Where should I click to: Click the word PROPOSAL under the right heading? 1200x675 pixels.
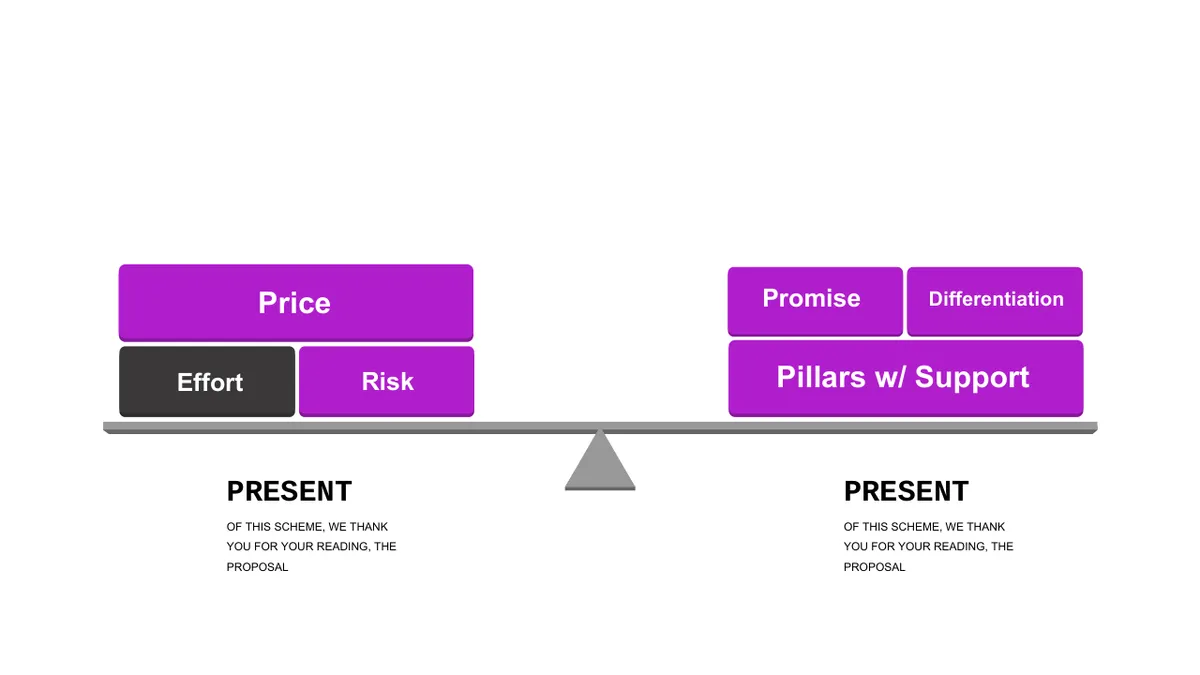pyautogui.click(x=874, y=567)
